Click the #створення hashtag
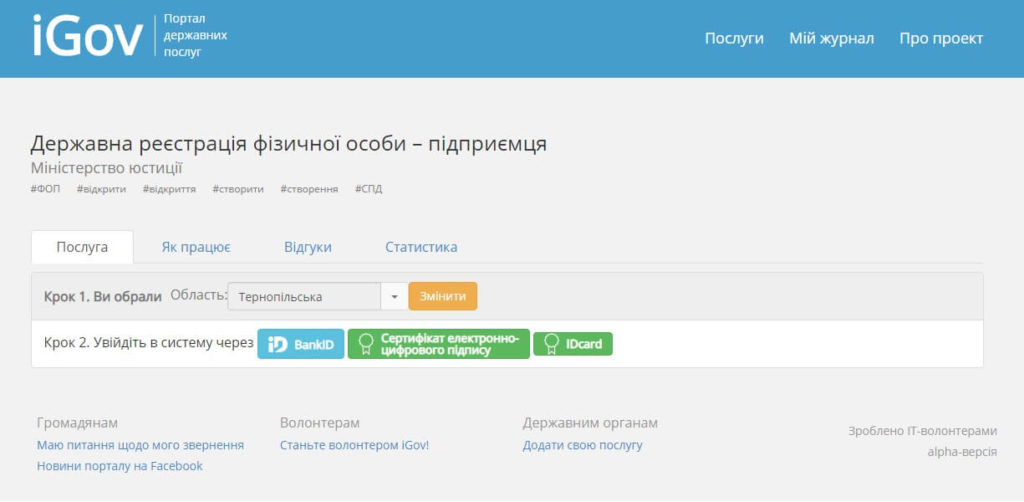1024x502 pixels. [x=310, y=189]
